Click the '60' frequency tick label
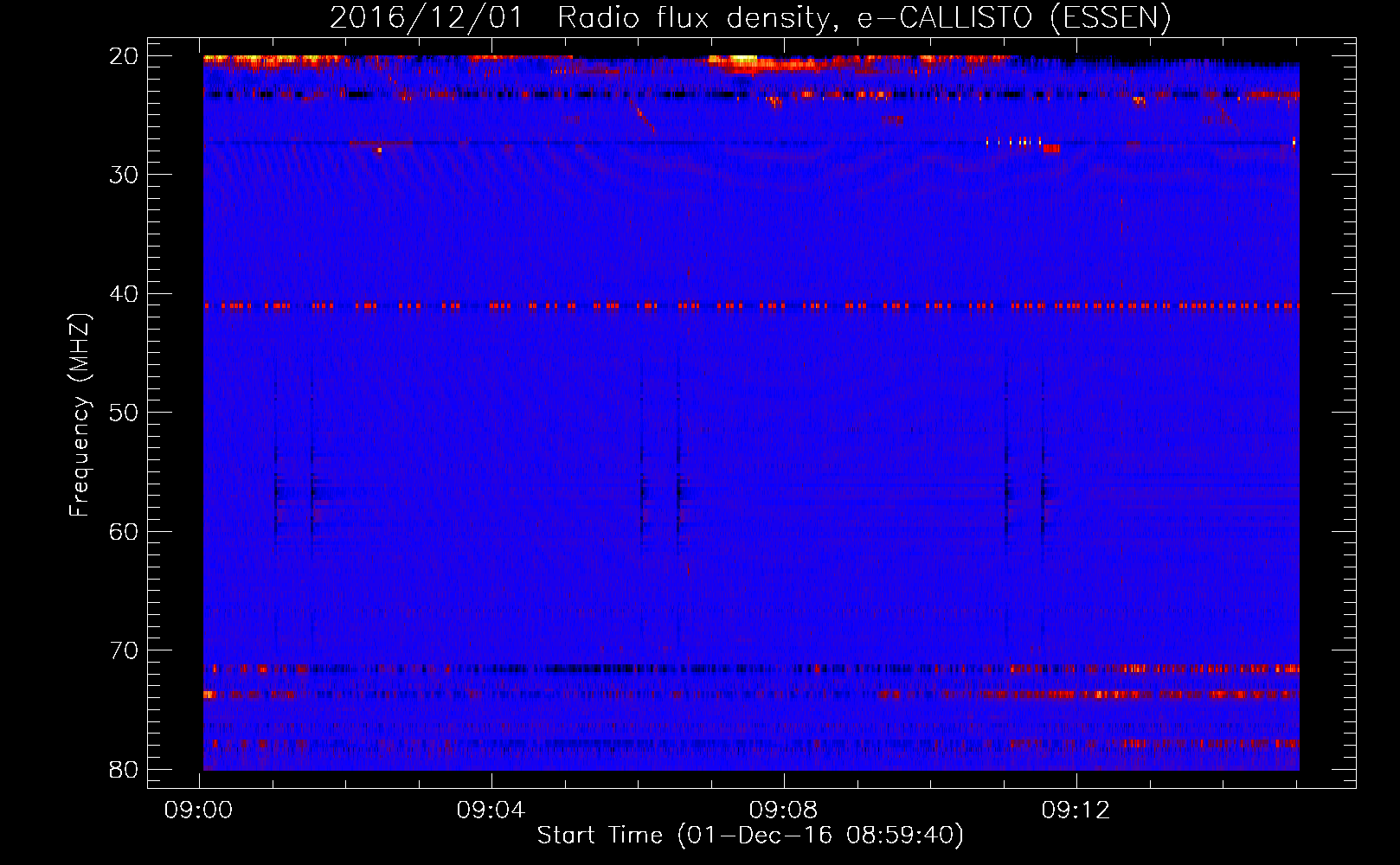Screen dimensions: 1400x865 pyautogui.click(x=124, y=531)
